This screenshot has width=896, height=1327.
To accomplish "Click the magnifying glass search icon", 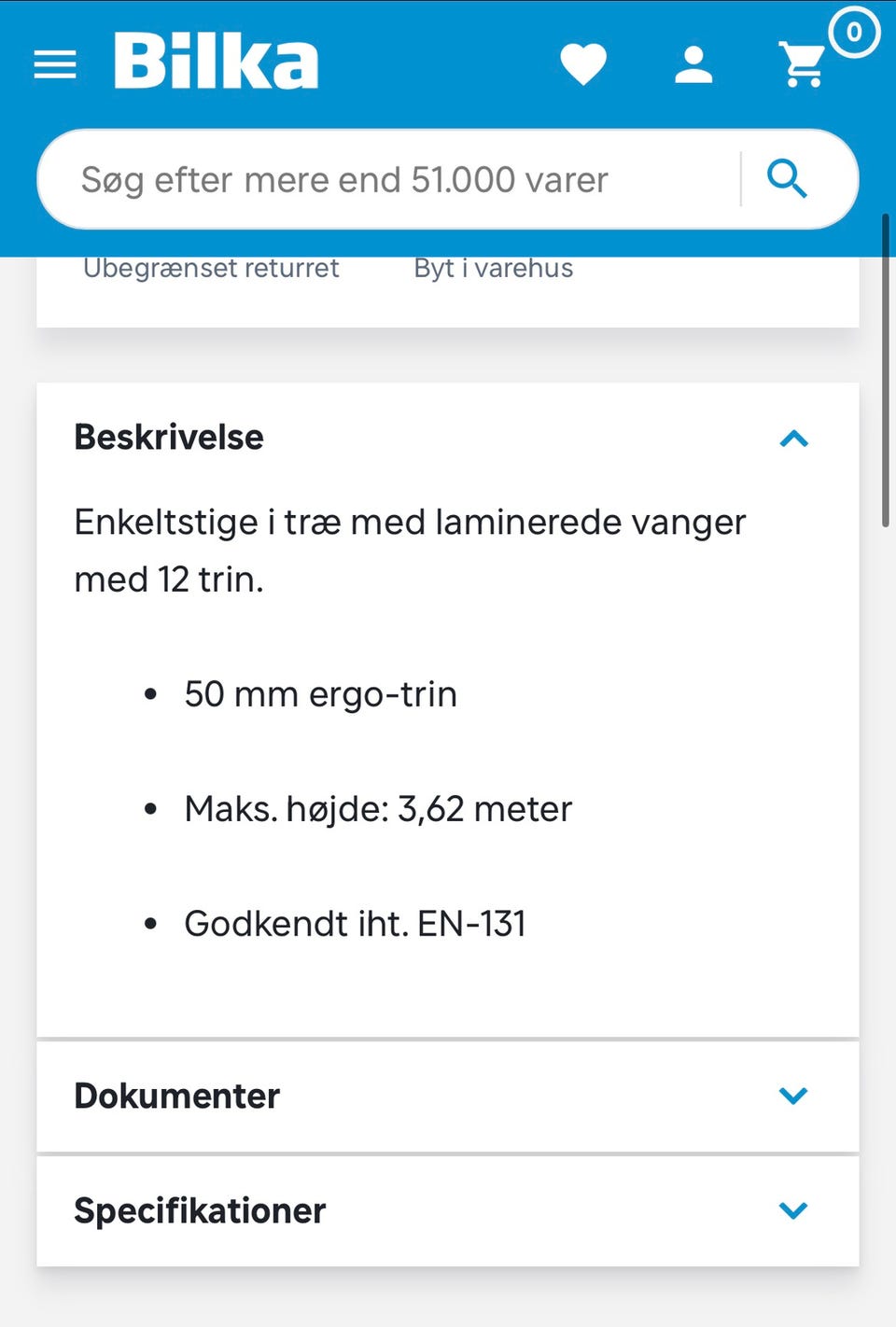I will pyautogui.click(x=787, y=178).
